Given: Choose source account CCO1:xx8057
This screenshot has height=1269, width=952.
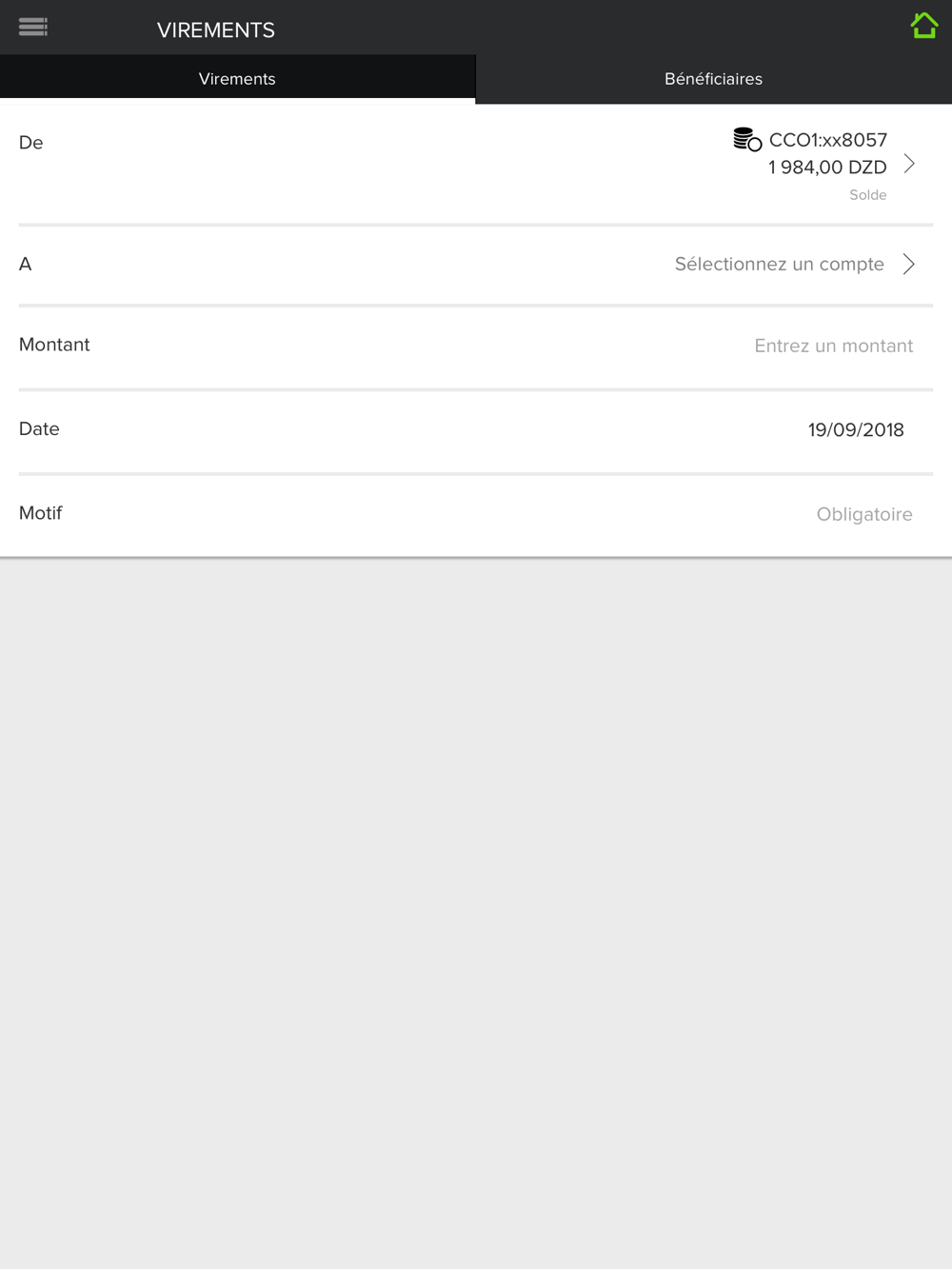Looking at the screenshot, I should pyautogui.click(x=828, y=140).
